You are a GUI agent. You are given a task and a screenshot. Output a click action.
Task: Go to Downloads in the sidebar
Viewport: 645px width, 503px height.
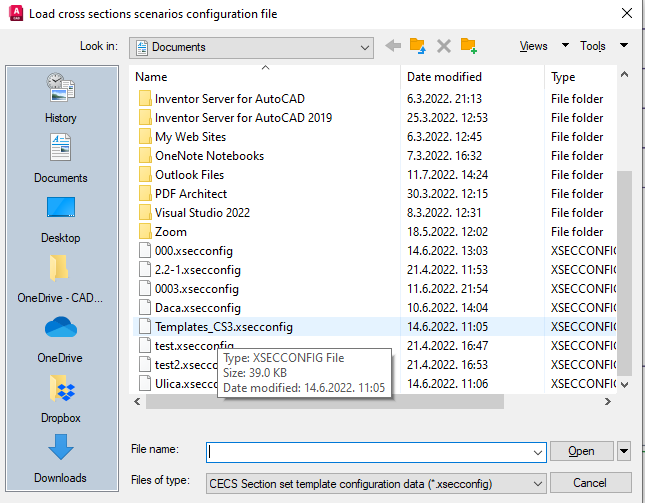tap(61, 458)
